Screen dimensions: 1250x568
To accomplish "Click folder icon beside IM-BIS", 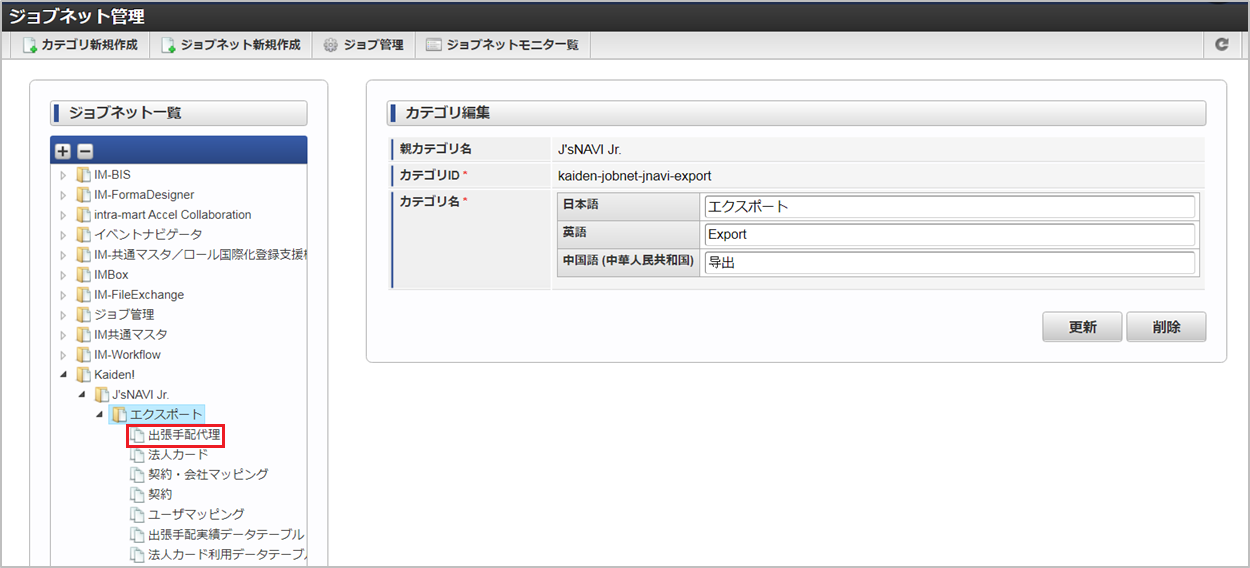I will click(83, 175).
